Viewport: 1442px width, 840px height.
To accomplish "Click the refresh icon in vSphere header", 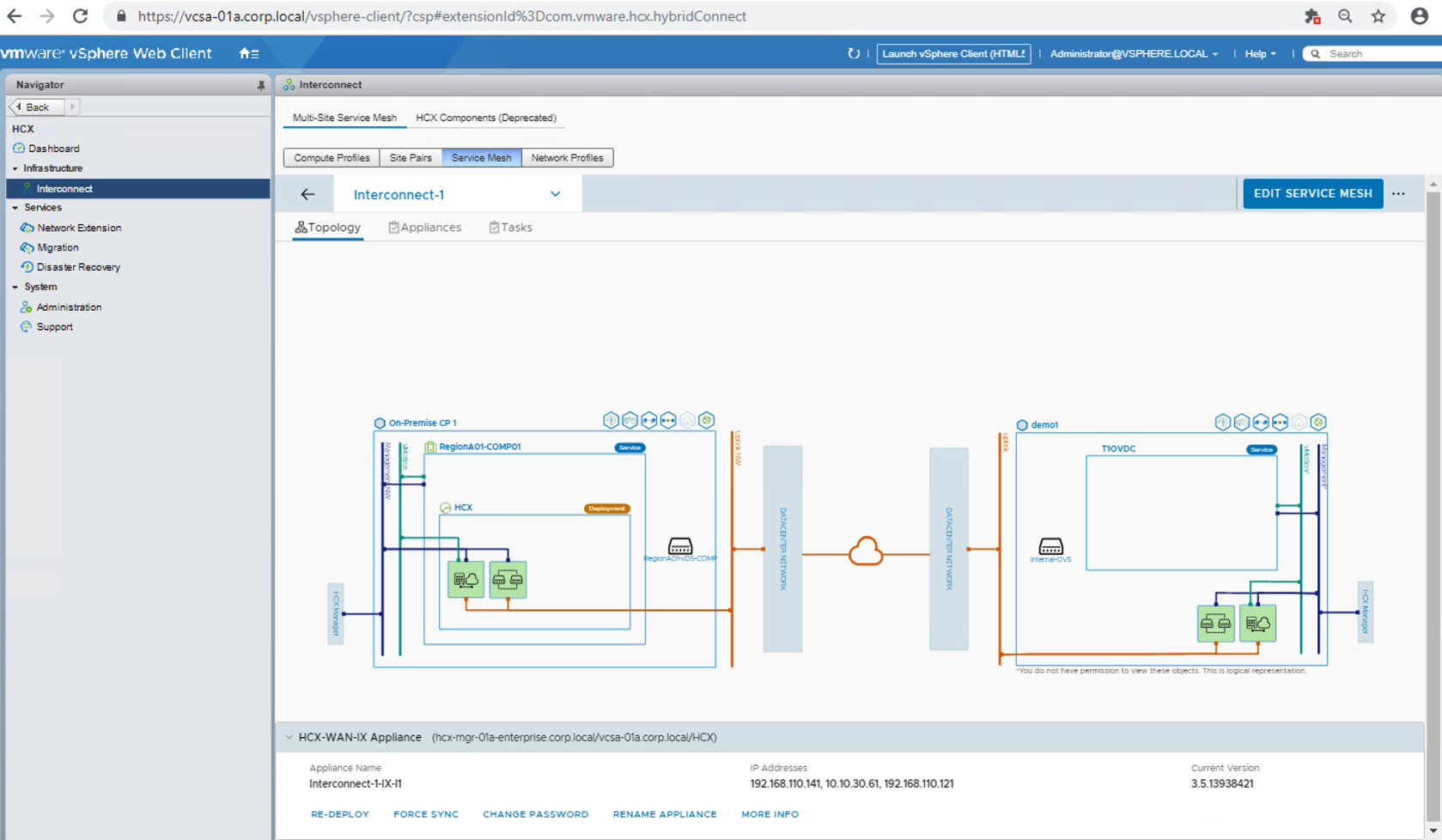I will [x=853, y=53].
